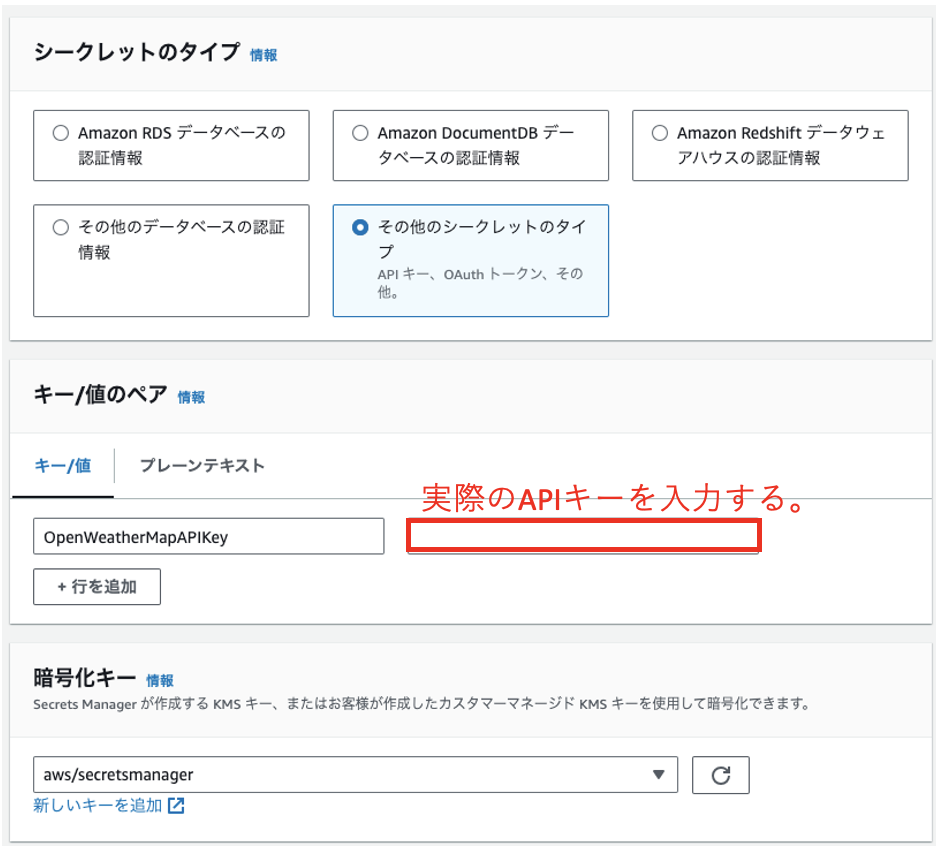Click the dropdown arrow in the aws/secretsmanager selector

click(x=657, y=775)
